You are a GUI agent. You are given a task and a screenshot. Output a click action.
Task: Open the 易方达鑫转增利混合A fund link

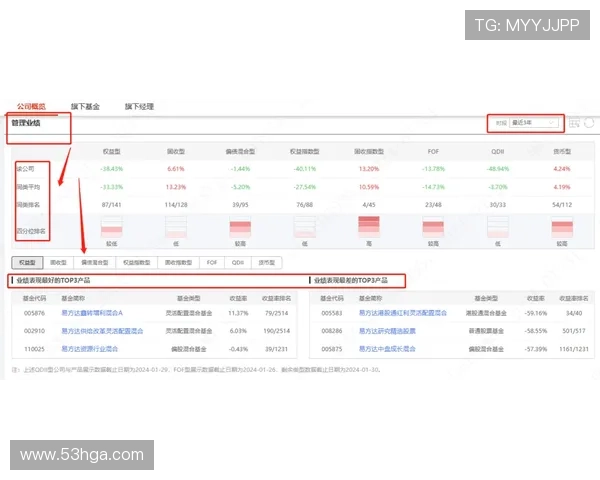92,313
